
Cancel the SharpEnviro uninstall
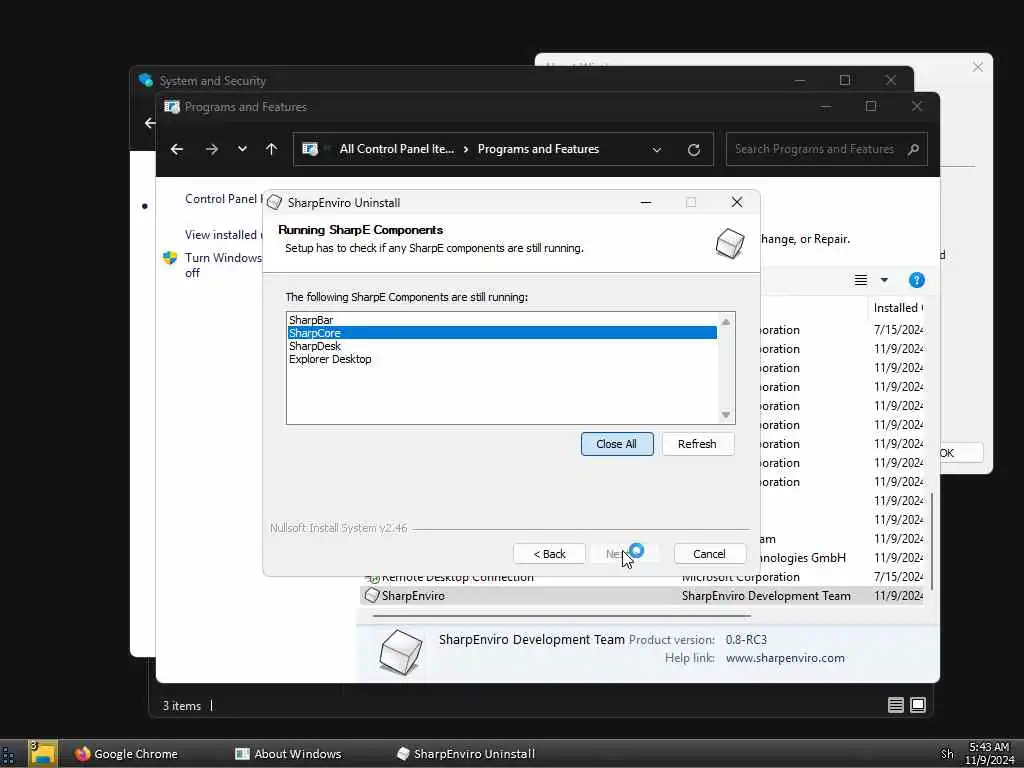(709, 554)
